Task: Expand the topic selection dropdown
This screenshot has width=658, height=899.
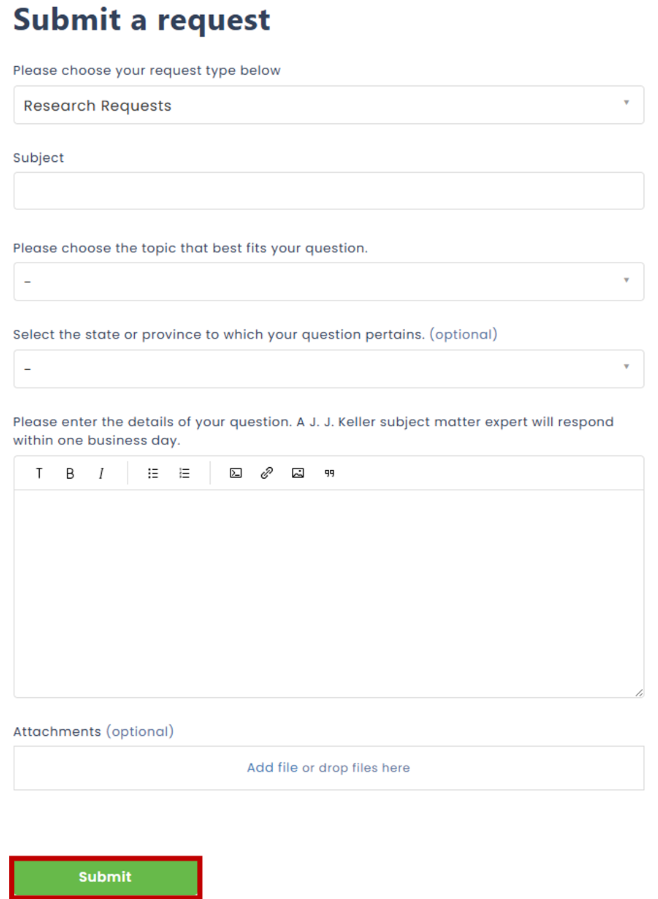Action: pyautogui.click(x=329, y=282)
